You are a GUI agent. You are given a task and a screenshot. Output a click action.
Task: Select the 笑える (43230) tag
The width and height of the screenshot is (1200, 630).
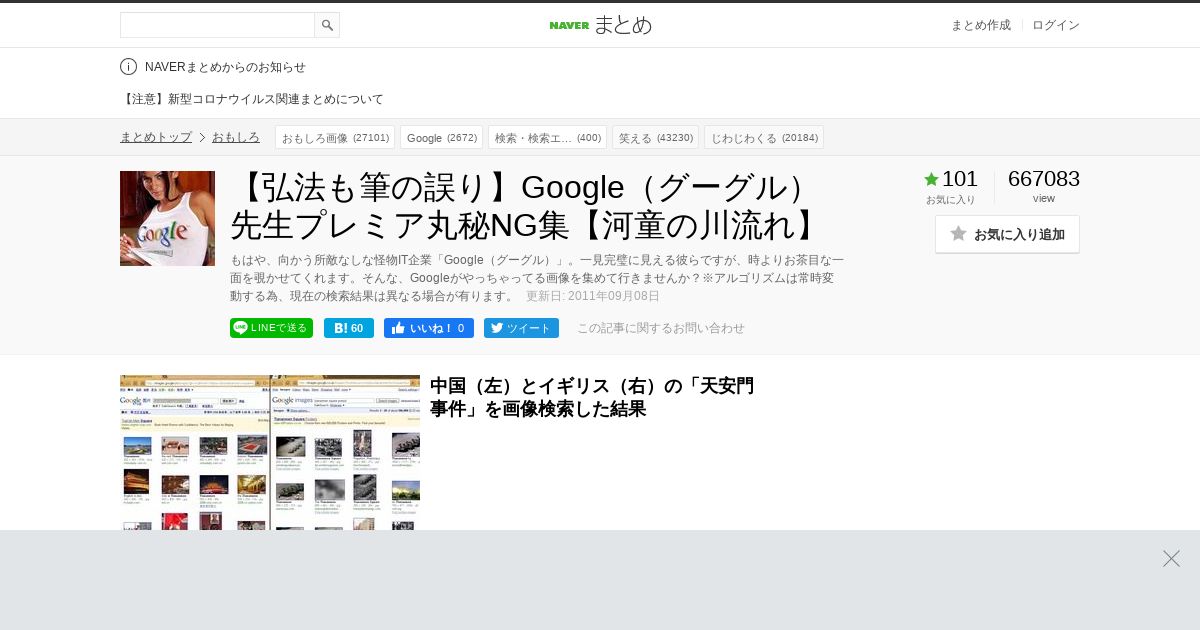coord(656,137)
